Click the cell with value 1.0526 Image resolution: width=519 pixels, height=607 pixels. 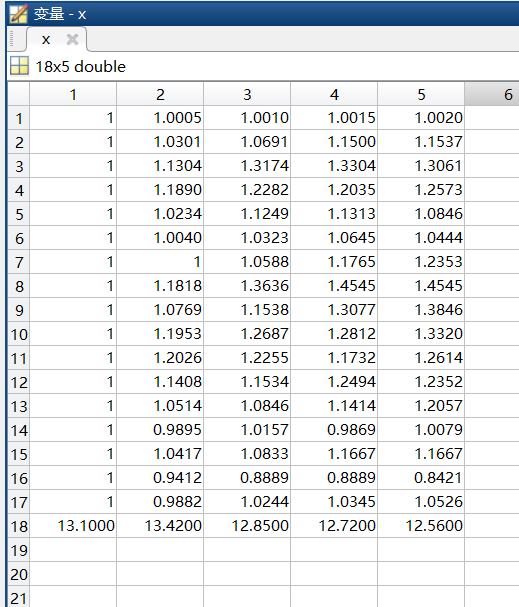click(421, 502)
